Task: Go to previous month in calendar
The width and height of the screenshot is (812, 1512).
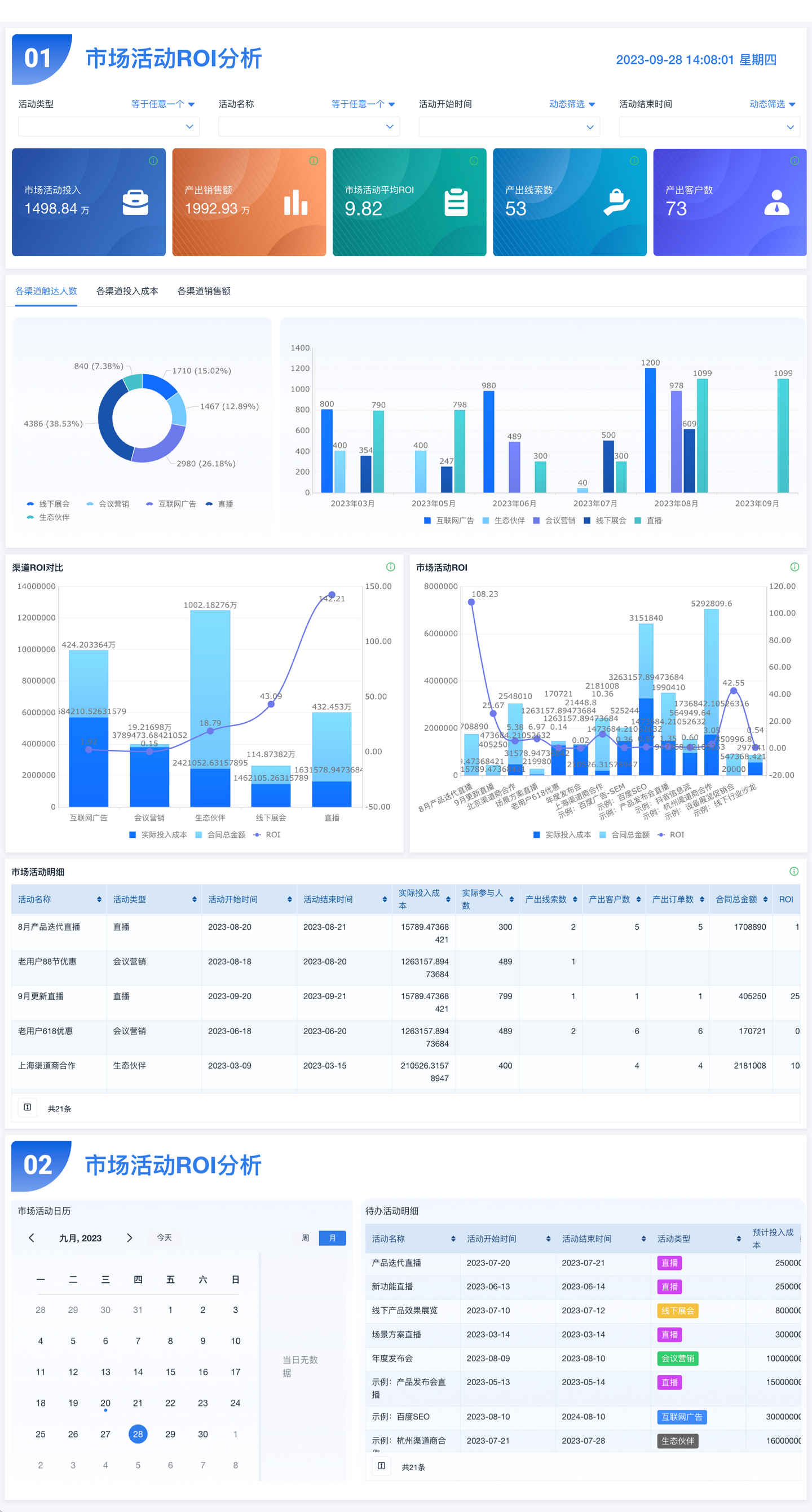Action: coord(32,1238)
